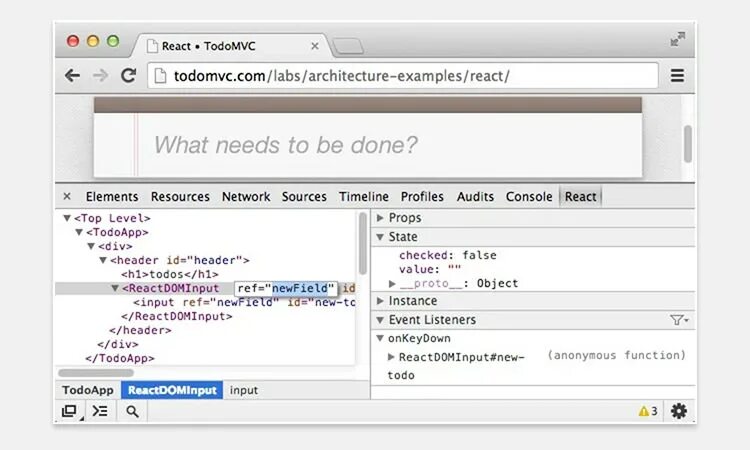Select TodoApp in the breadcrumb bar
Screen dimensions: 750x450
point(88,390)
